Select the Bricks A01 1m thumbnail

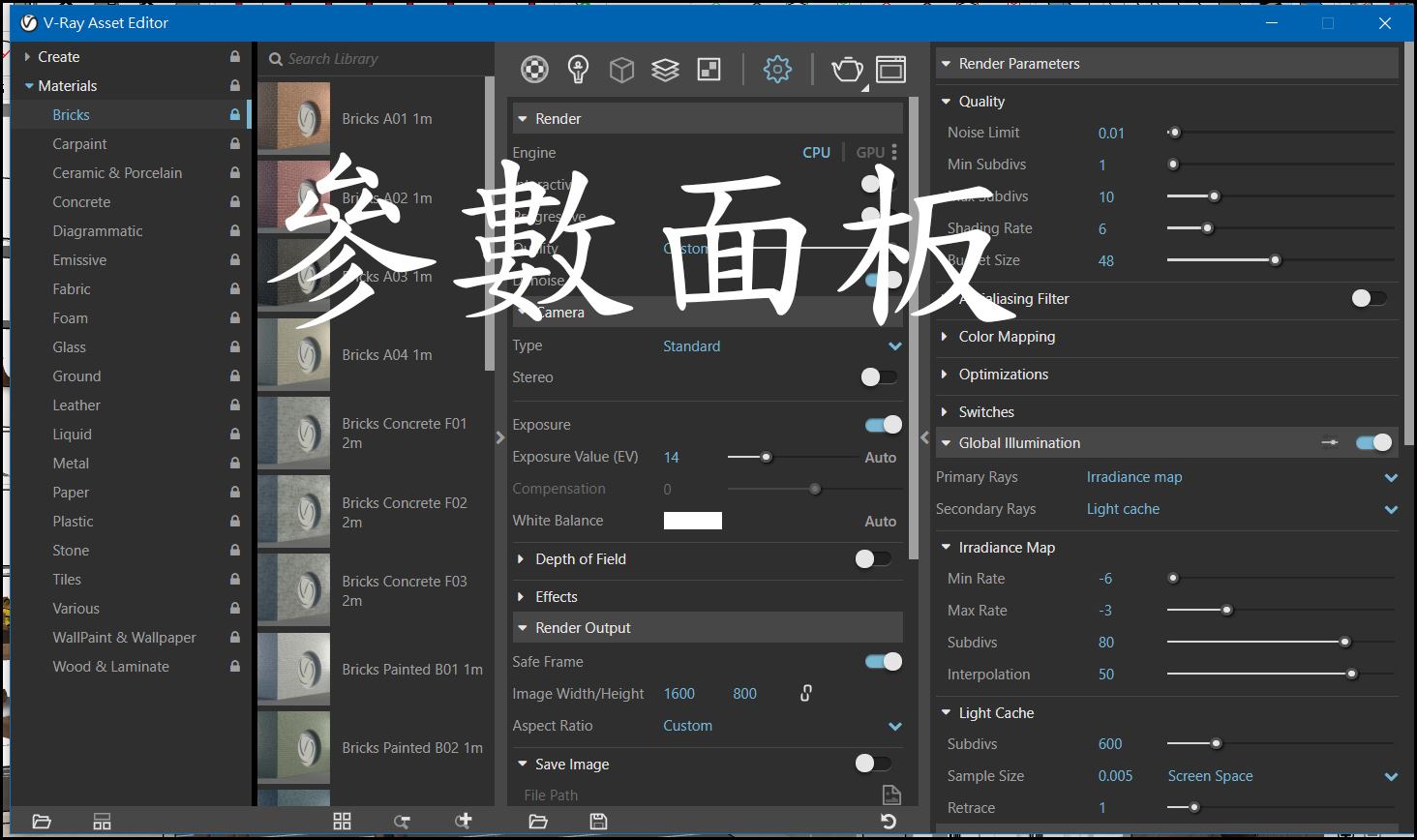click(294, 118)
